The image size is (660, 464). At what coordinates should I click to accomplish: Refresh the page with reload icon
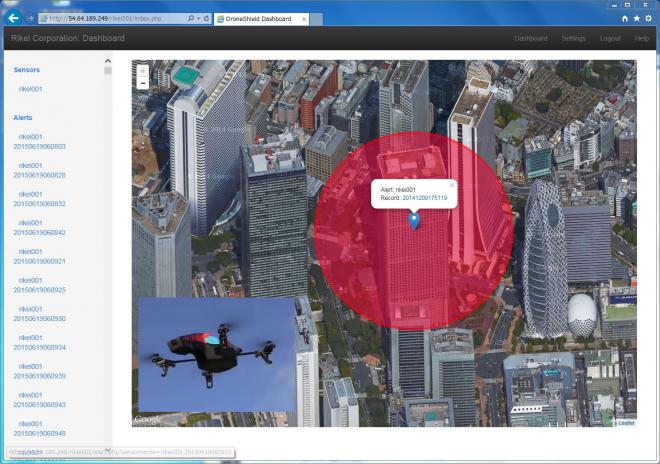[206, 19]
